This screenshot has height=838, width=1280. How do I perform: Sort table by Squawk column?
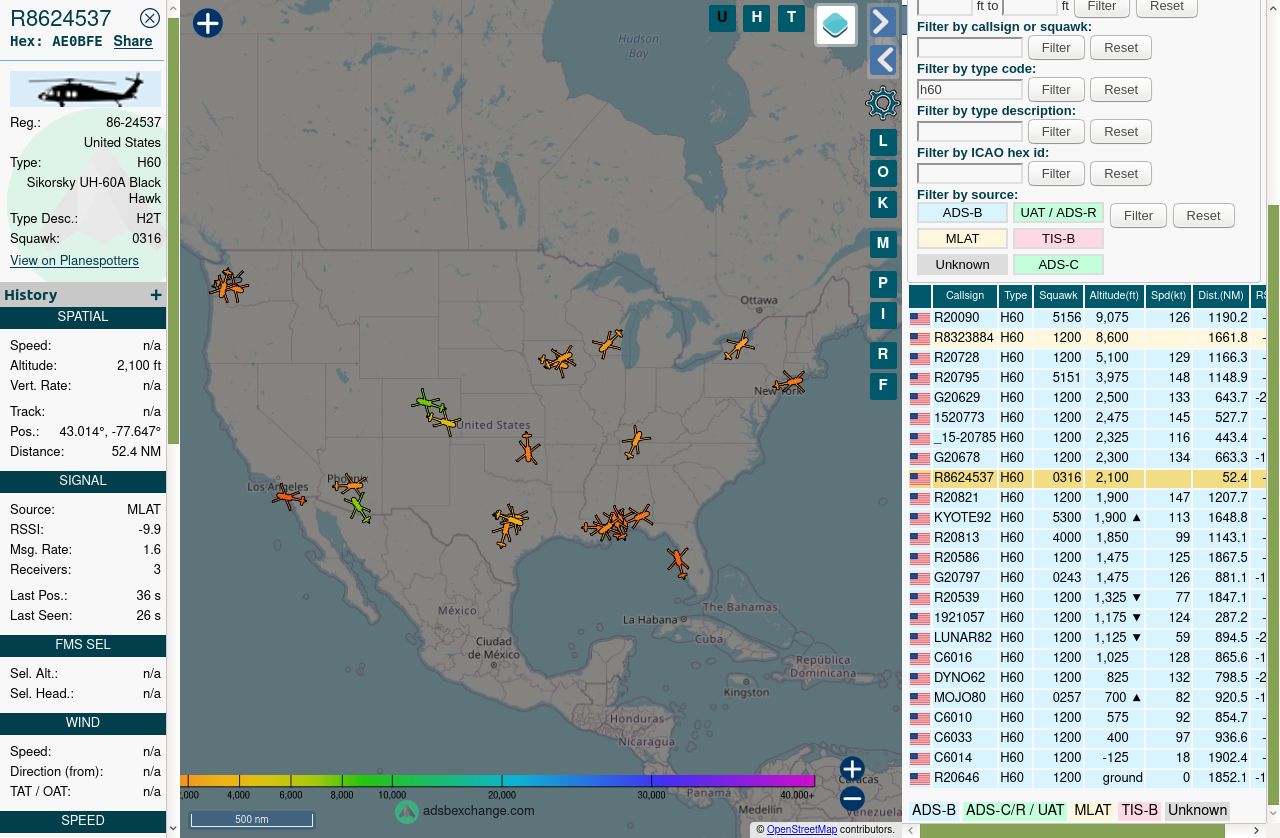click(x=1059, y=296)
